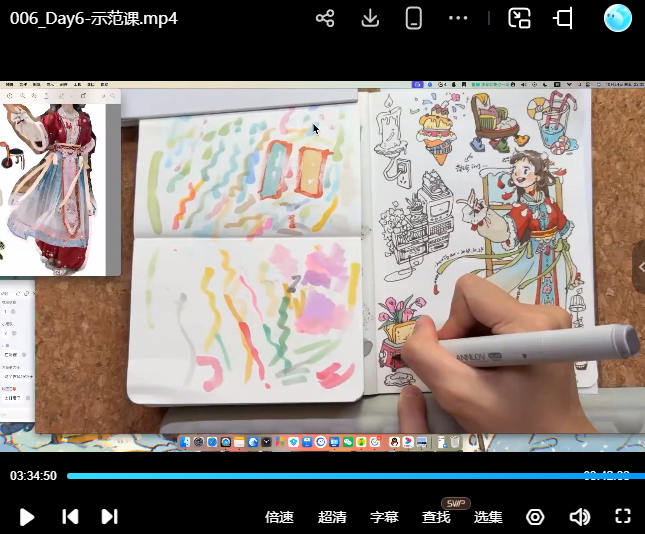The height and width of the screenshot is (534, 645).
Task: Click the crop/pin window icon
Action: 563,18
